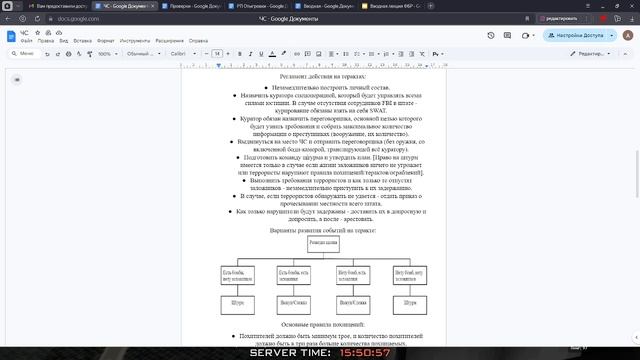The height and width of the screenshot is (360, 640).
Task: Print the document
Action: (x=69, y=54)
